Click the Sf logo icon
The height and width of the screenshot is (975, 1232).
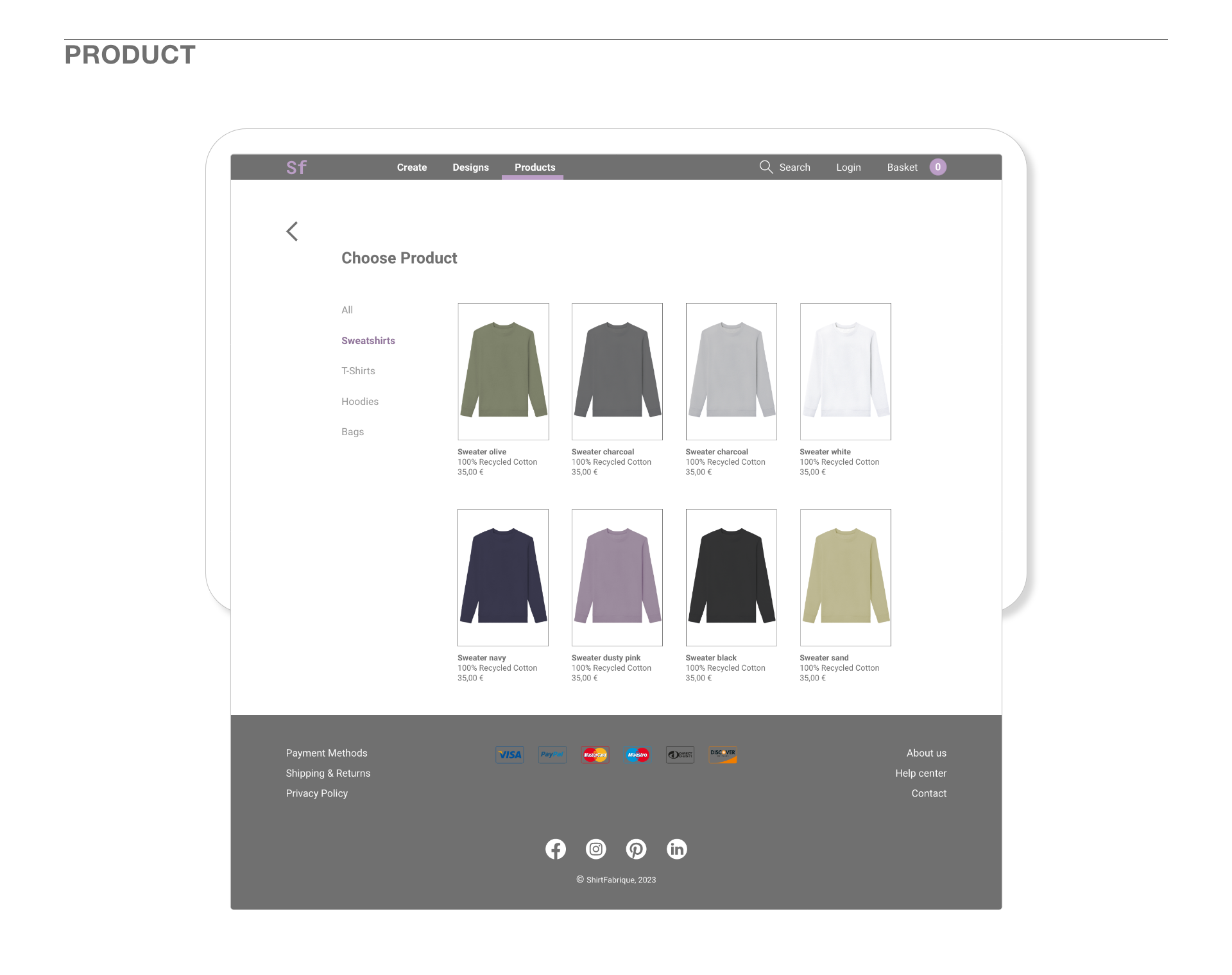[296, 168]
